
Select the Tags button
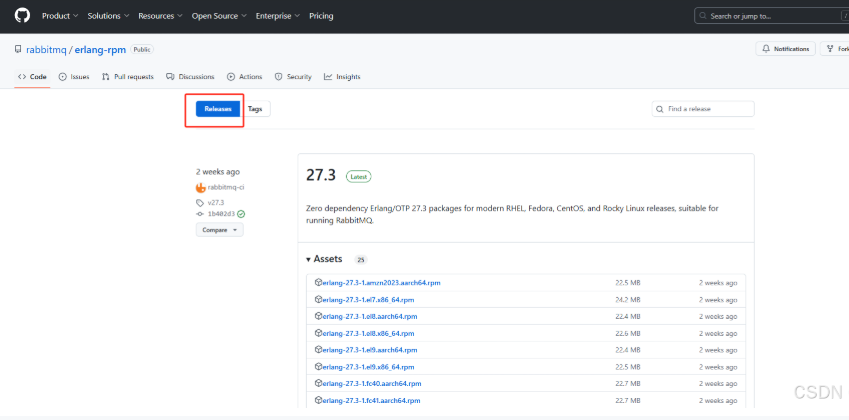click(255, 109)
